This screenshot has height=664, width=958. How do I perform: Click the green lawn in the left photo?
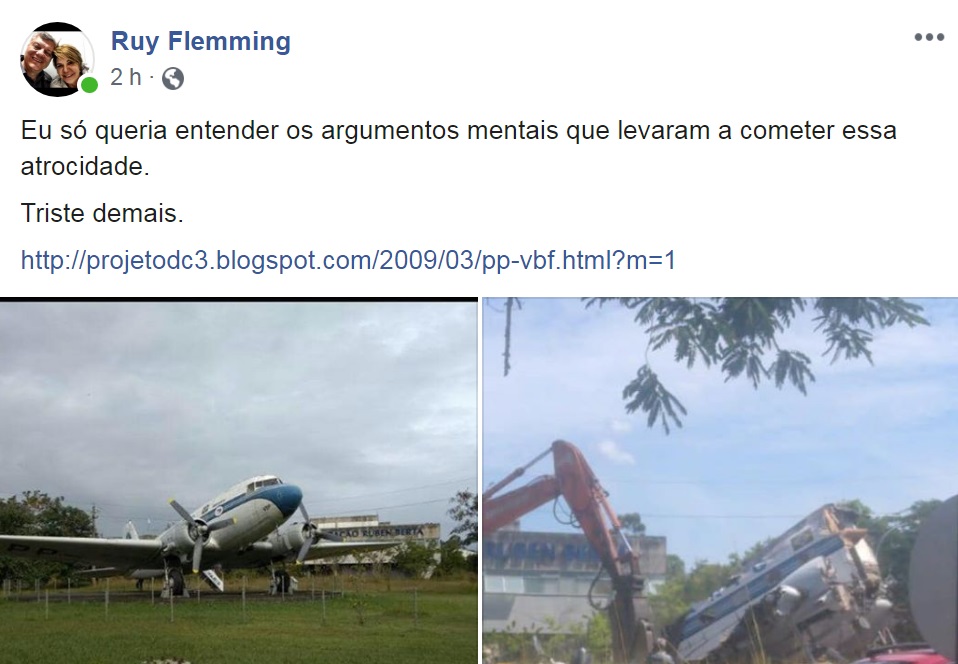(x=238, y=629)
